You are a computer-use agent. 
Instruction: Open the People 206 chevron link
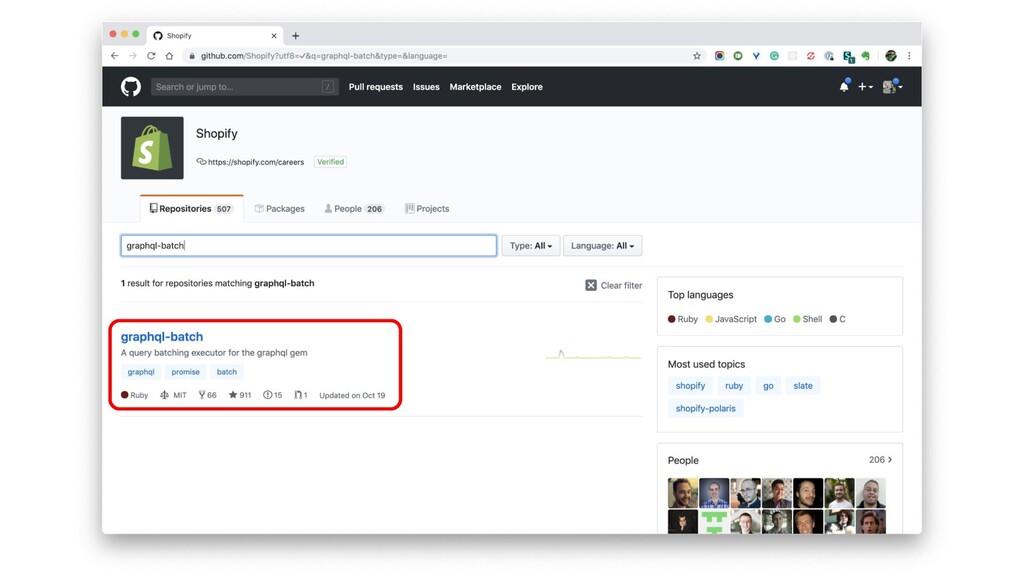880,460
